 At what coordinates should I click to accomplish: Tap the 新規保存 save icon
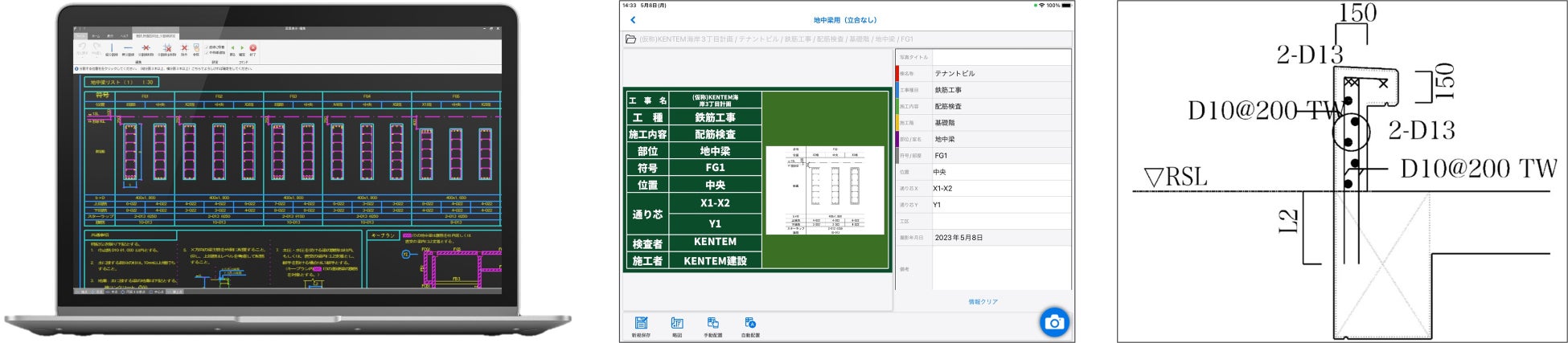641,323
